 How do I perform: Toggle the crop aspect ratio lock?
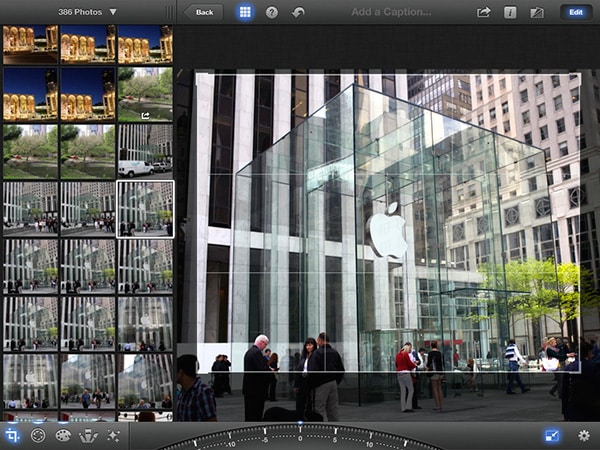pos(552,435)
